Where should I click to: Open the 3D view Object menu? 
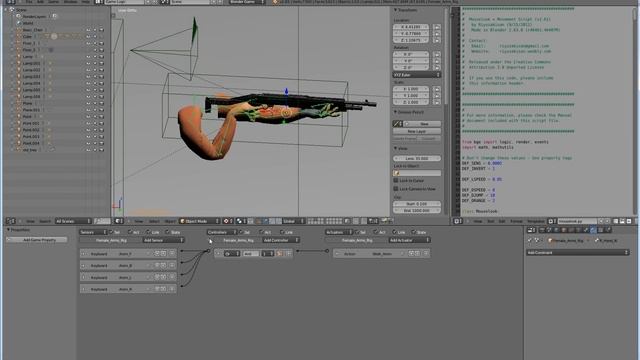(x=170, y=221)
